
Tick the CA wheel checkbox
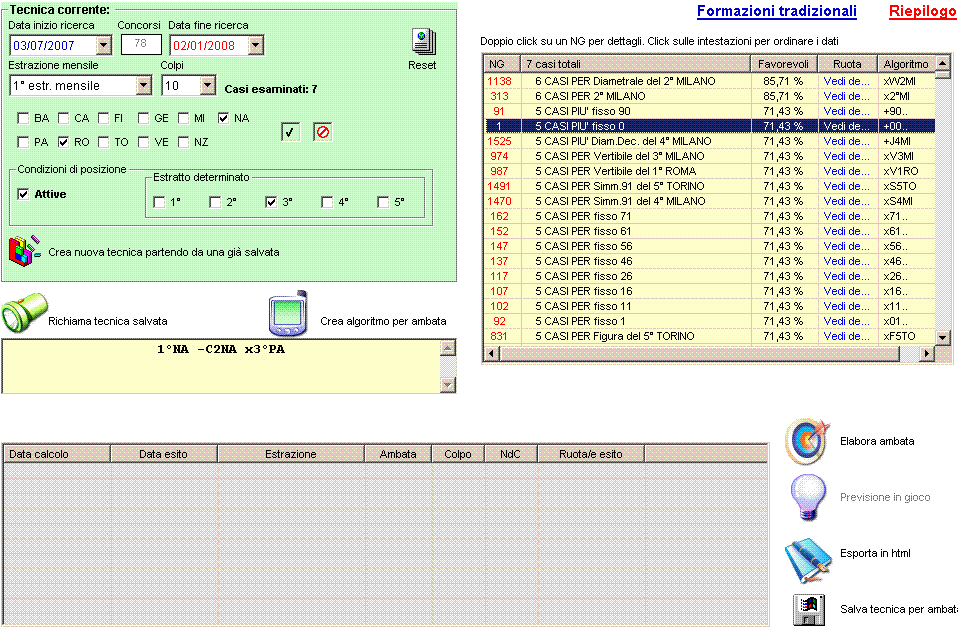tap(64, 118)
